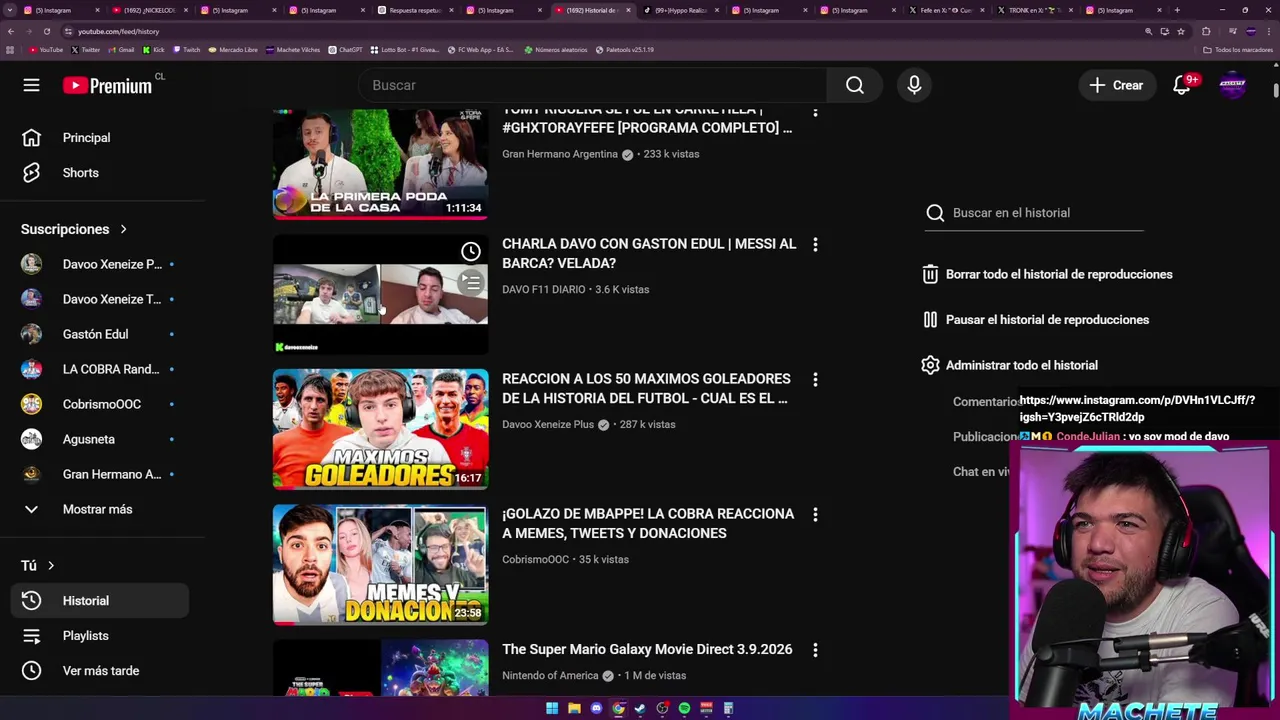
Task: Click the Ver más tarde clock icon
Action: point(31,670)
